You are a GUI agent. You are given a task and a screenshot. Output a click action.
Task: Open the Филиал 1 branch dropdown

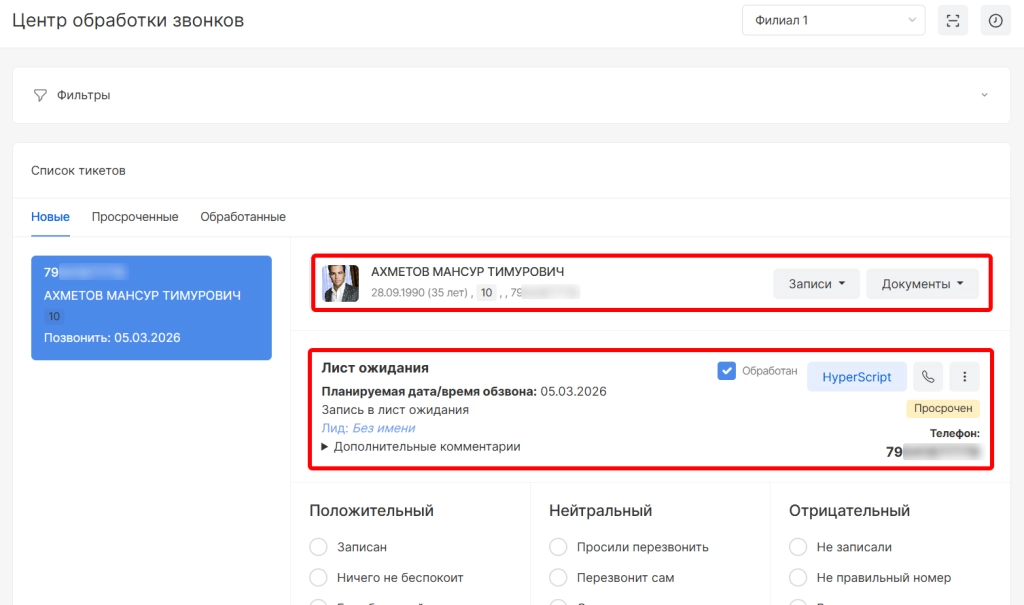(x=833, y=21)
